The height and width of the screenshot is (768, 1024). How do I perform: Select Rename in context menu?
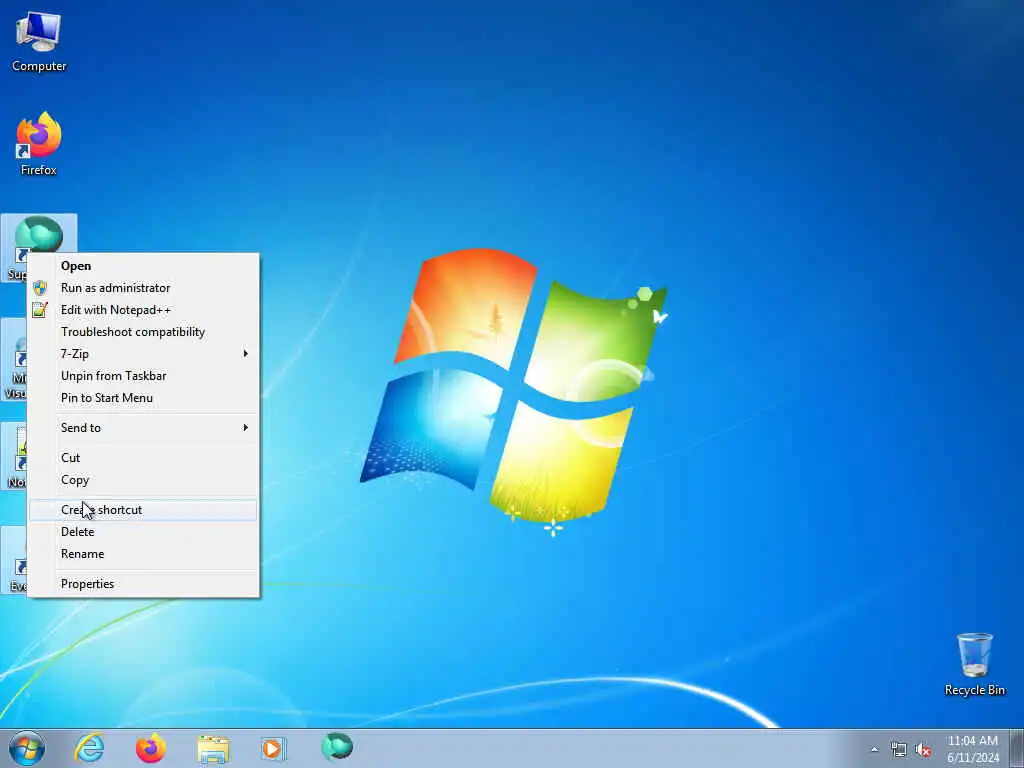(x=143, y=554)
